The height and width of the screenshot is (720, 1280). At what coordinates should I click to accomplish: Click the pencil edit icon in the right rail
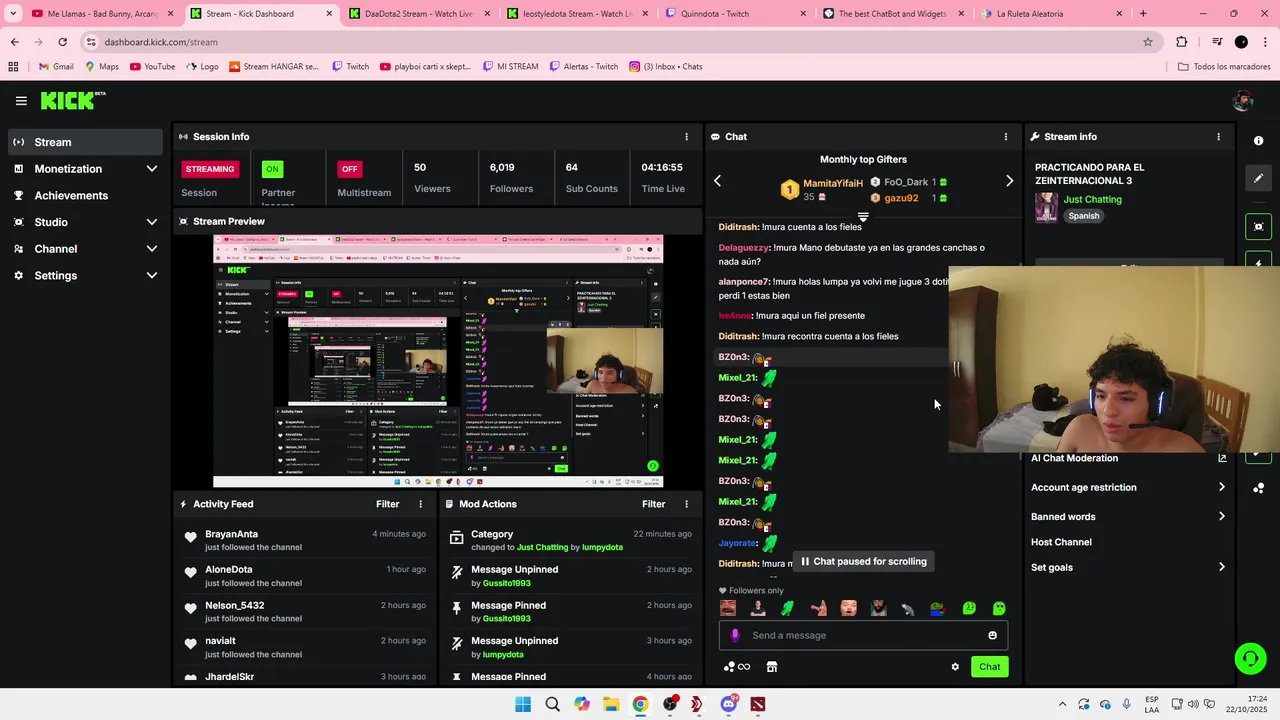pyautogui.click(x=1259, y=178)
